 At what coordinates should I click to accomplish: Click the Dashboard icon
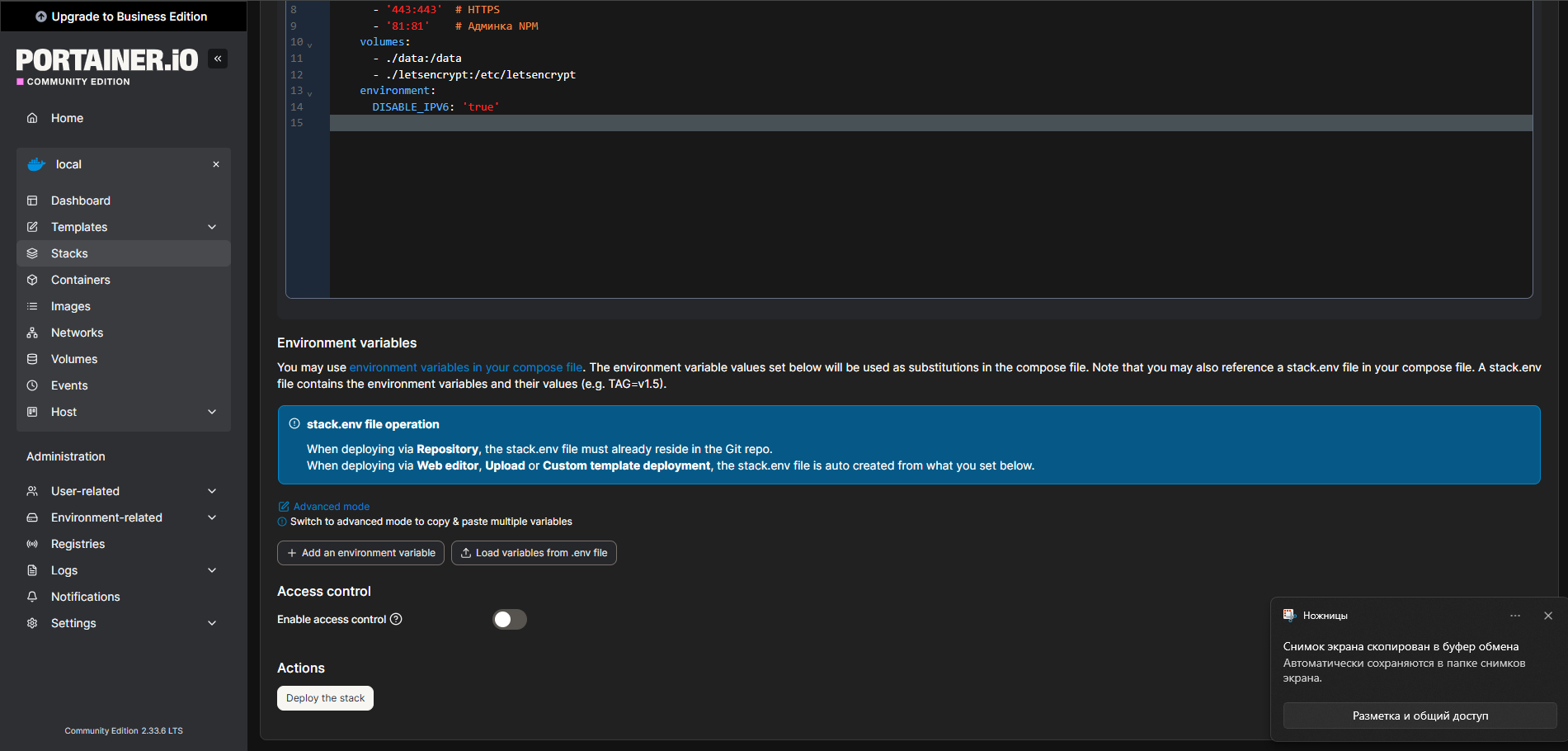click(x=32, y=201)
